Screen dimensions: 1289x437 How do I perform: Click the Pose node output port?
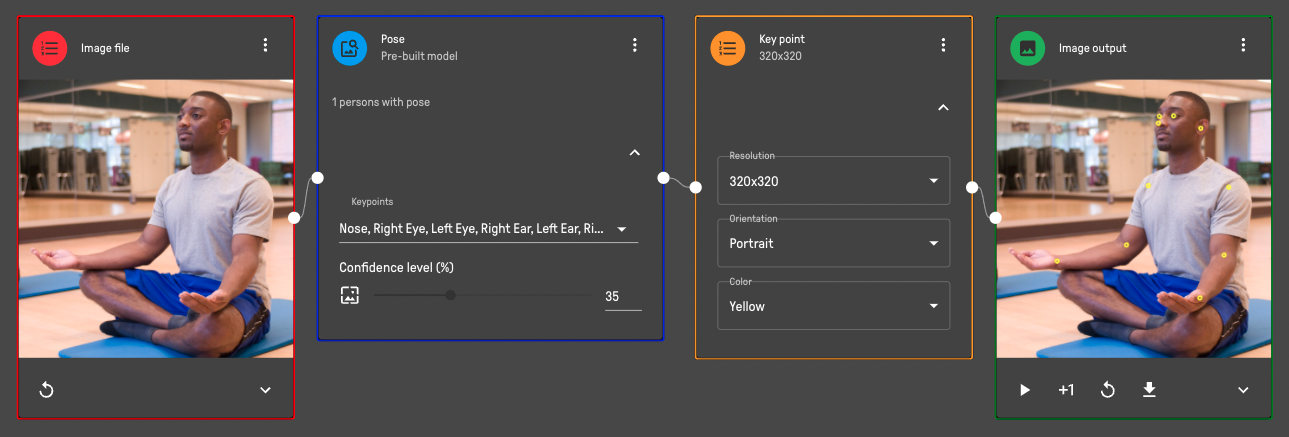tap(663, 178)
